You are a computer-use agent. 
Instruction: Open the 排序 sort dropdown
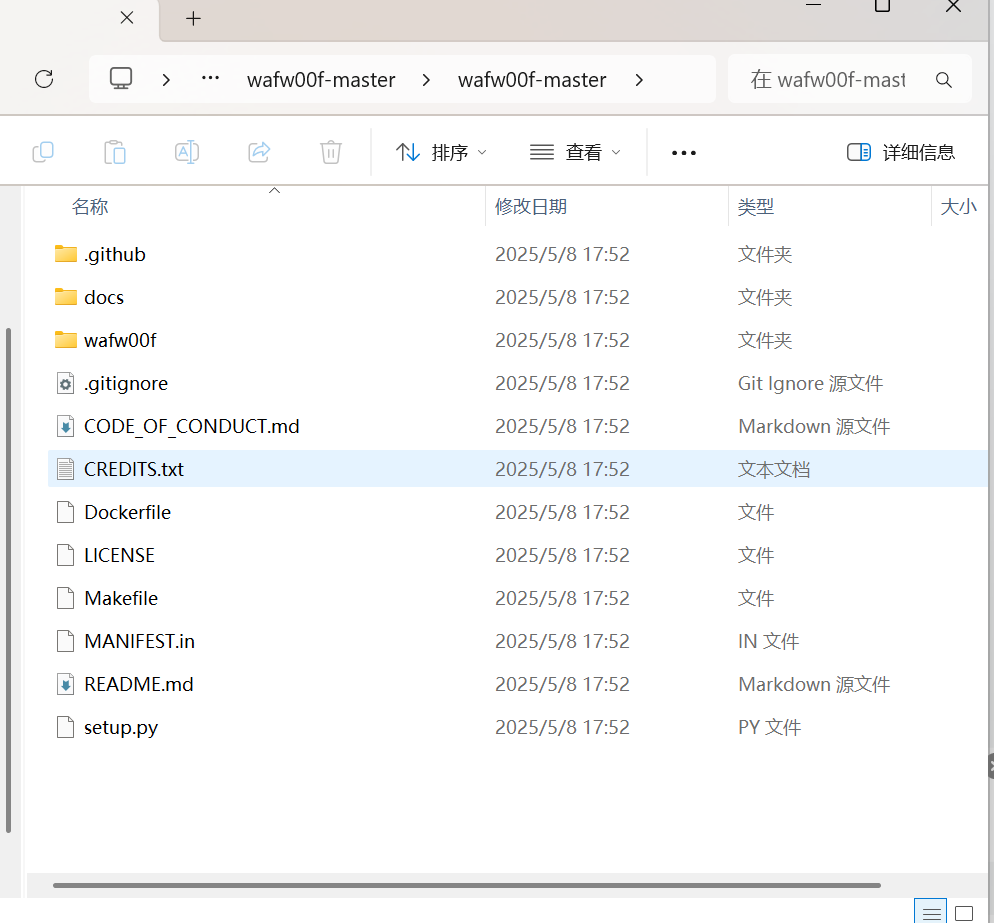[x=440, y=151]
